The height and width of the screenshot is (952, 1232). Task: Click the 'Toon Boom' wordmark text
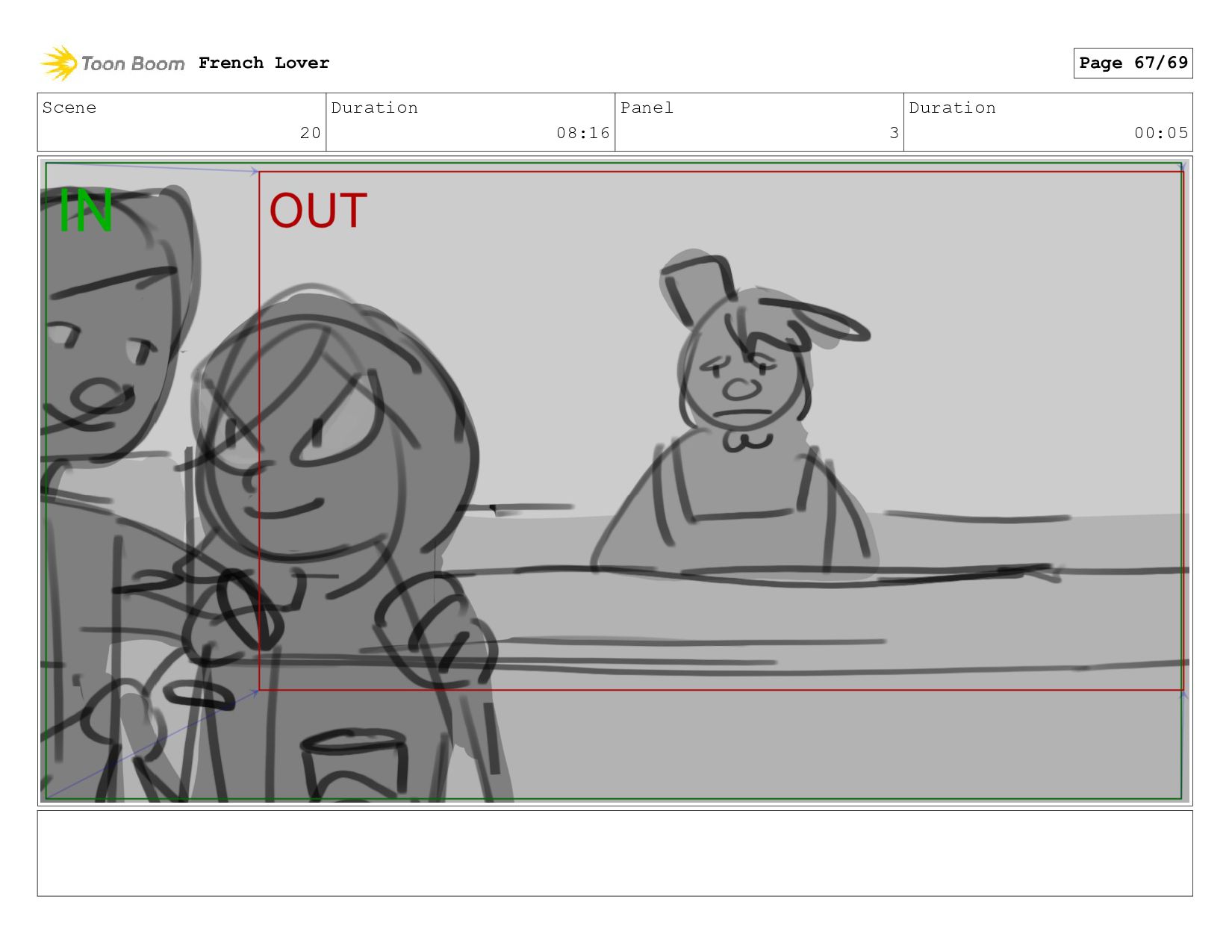click(x=133, y=64)
